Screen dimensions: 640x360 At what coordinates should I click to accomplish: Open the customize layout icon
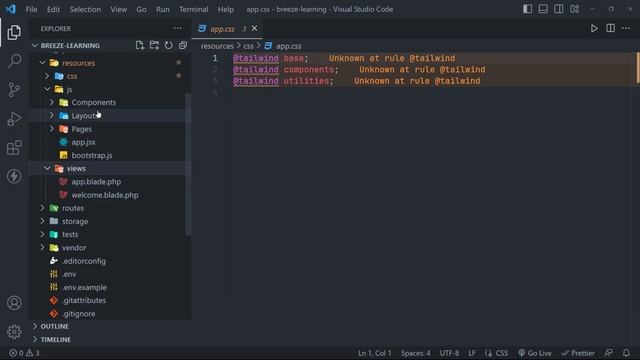pos(574,9)
